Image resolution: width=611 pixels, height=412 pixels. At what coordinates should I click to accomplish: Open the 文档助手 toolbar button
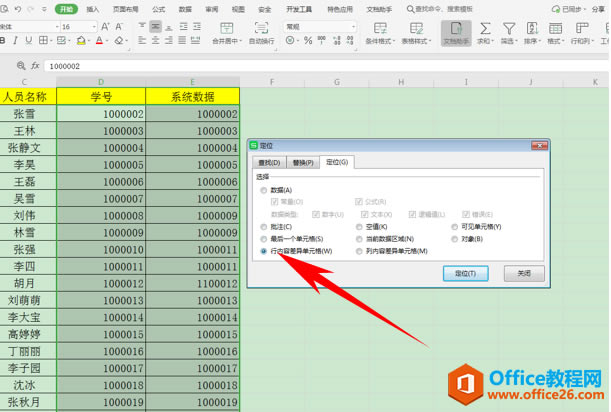coord(455,28)
